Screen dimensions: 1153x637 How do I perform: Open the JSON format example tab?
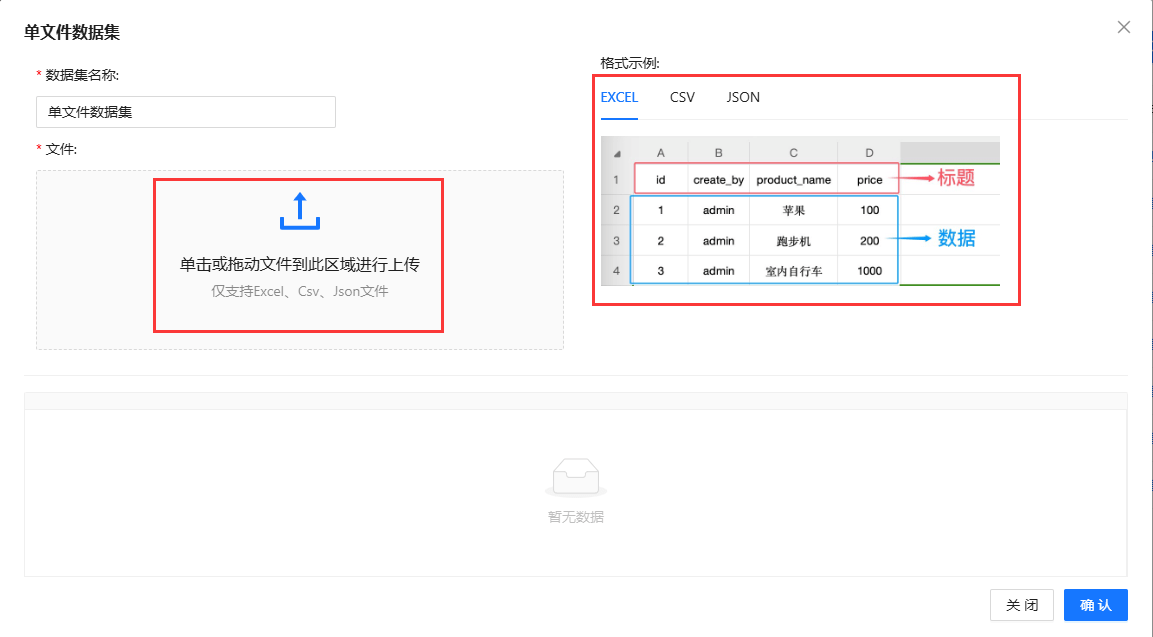coord(743,97)
